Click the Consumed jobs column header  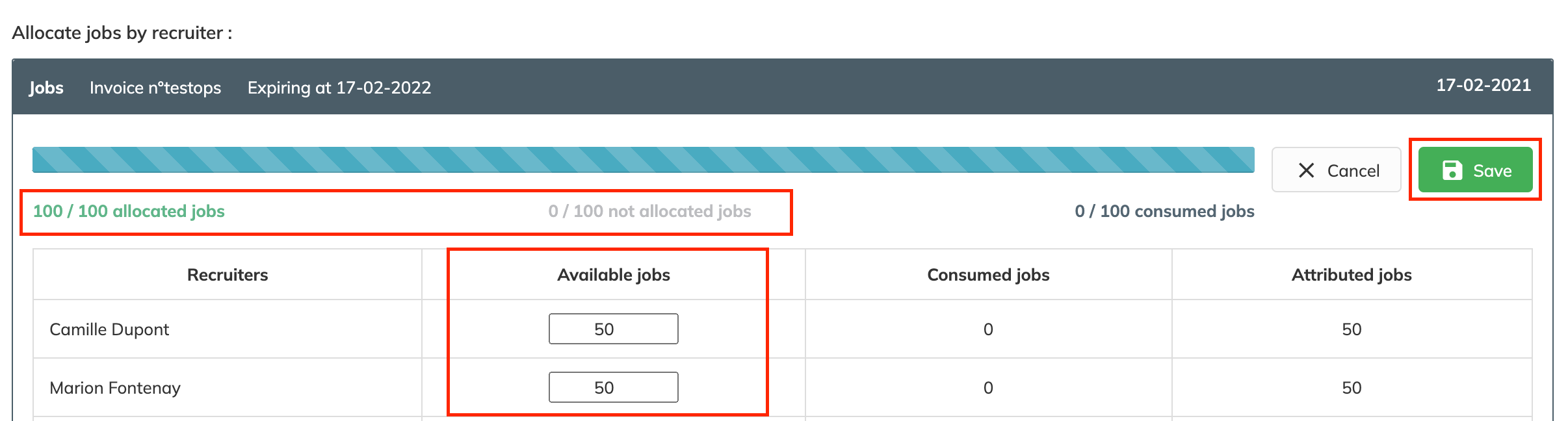[988, 275]
